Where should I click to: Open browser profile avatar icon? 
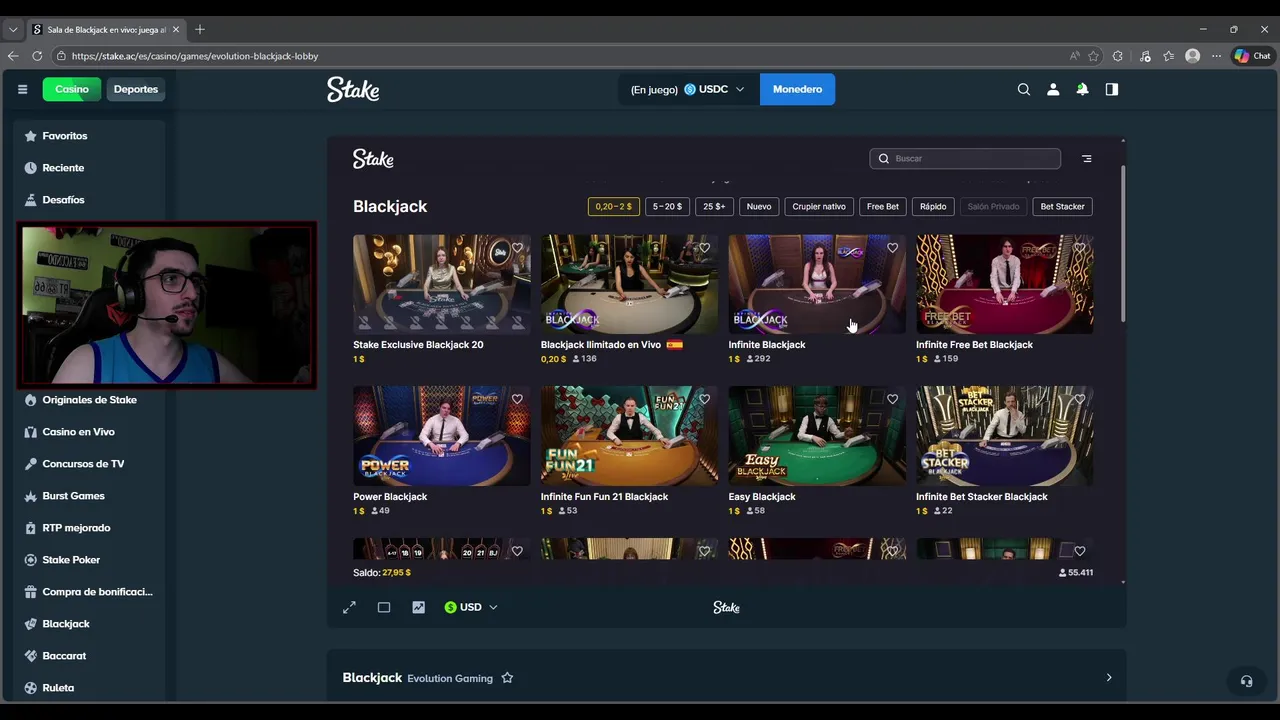1192,56
